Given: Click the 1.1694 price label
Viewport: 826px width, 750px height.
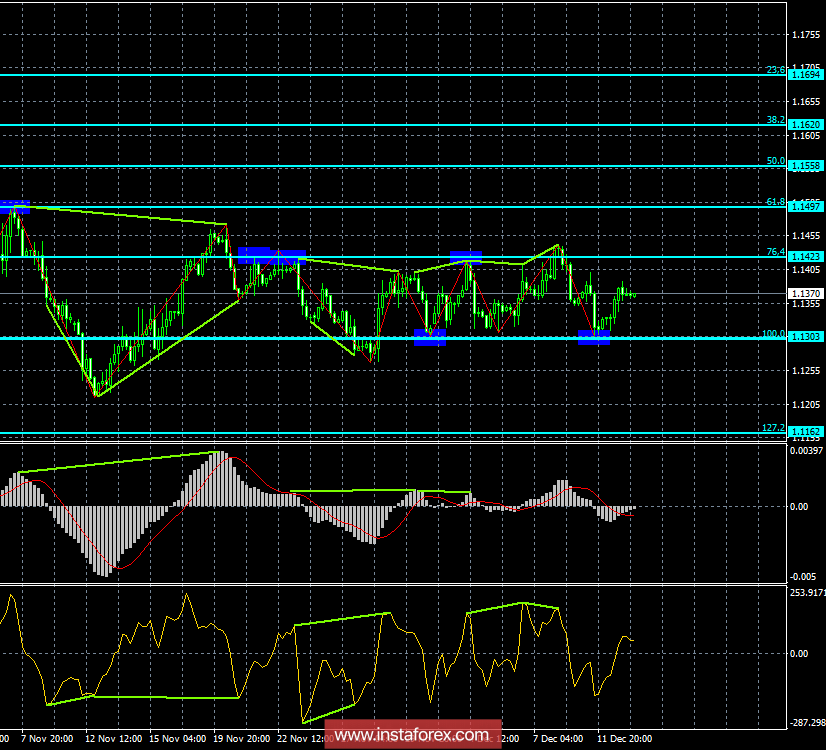Looking at the screenshot, I should (x=805, y=75).
